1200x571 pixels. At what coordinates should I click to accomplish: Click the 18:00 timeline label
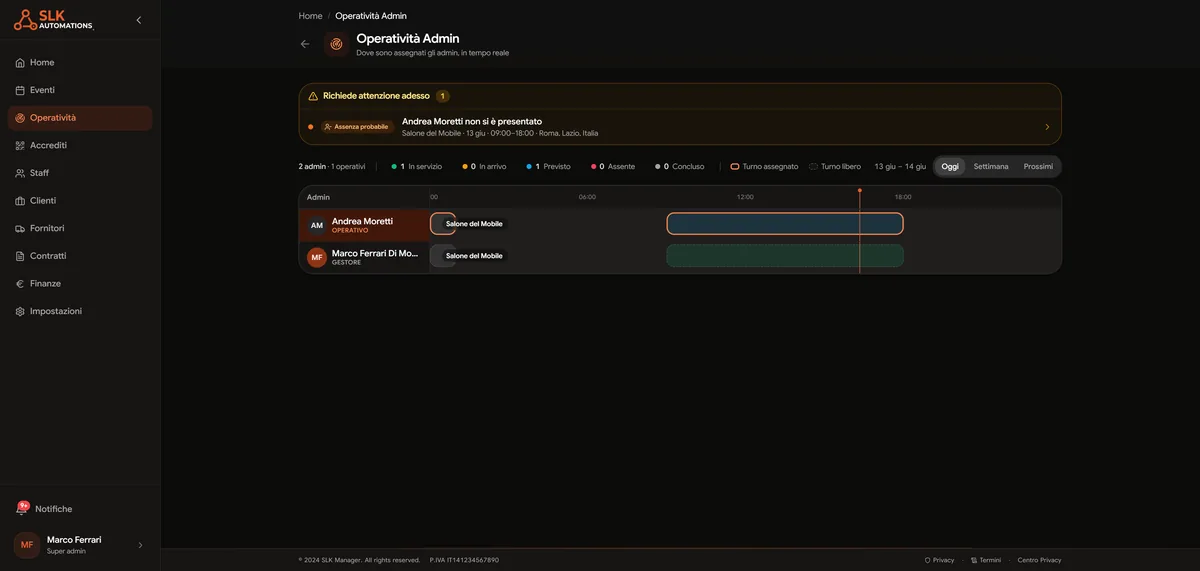point(903,197)
